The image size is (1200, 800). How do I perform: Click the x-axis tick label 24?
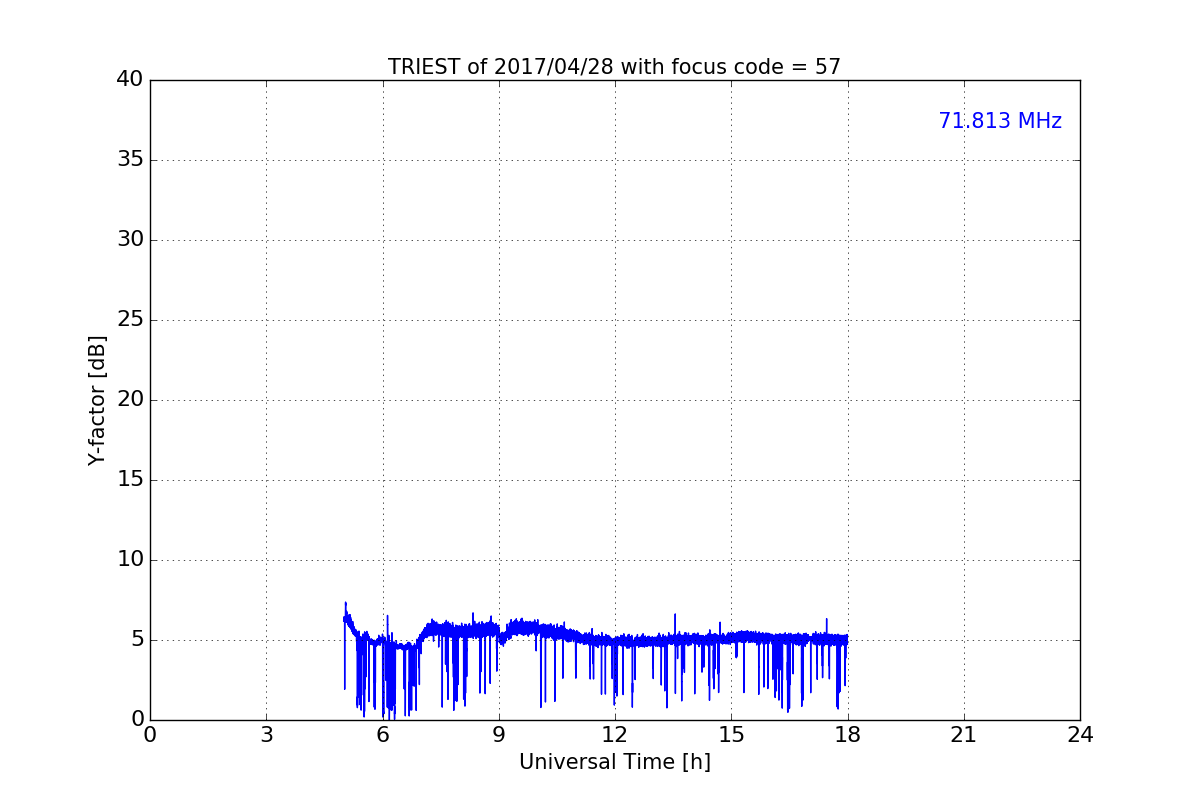(x=1080, y=735)
